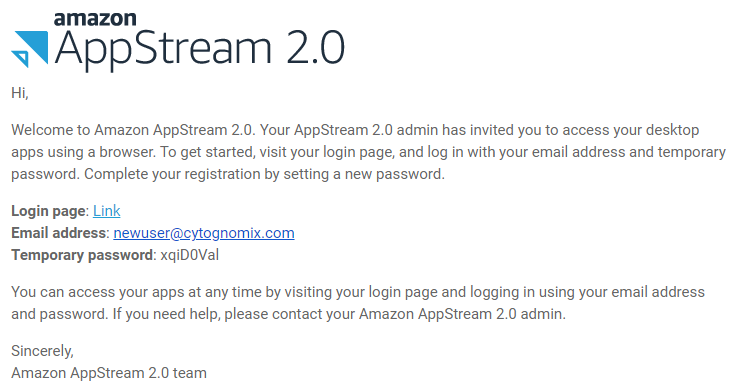Click the bold 'Temporary password' label
Viewport: 732px width, 387px height.
click(x=82, y=255)
